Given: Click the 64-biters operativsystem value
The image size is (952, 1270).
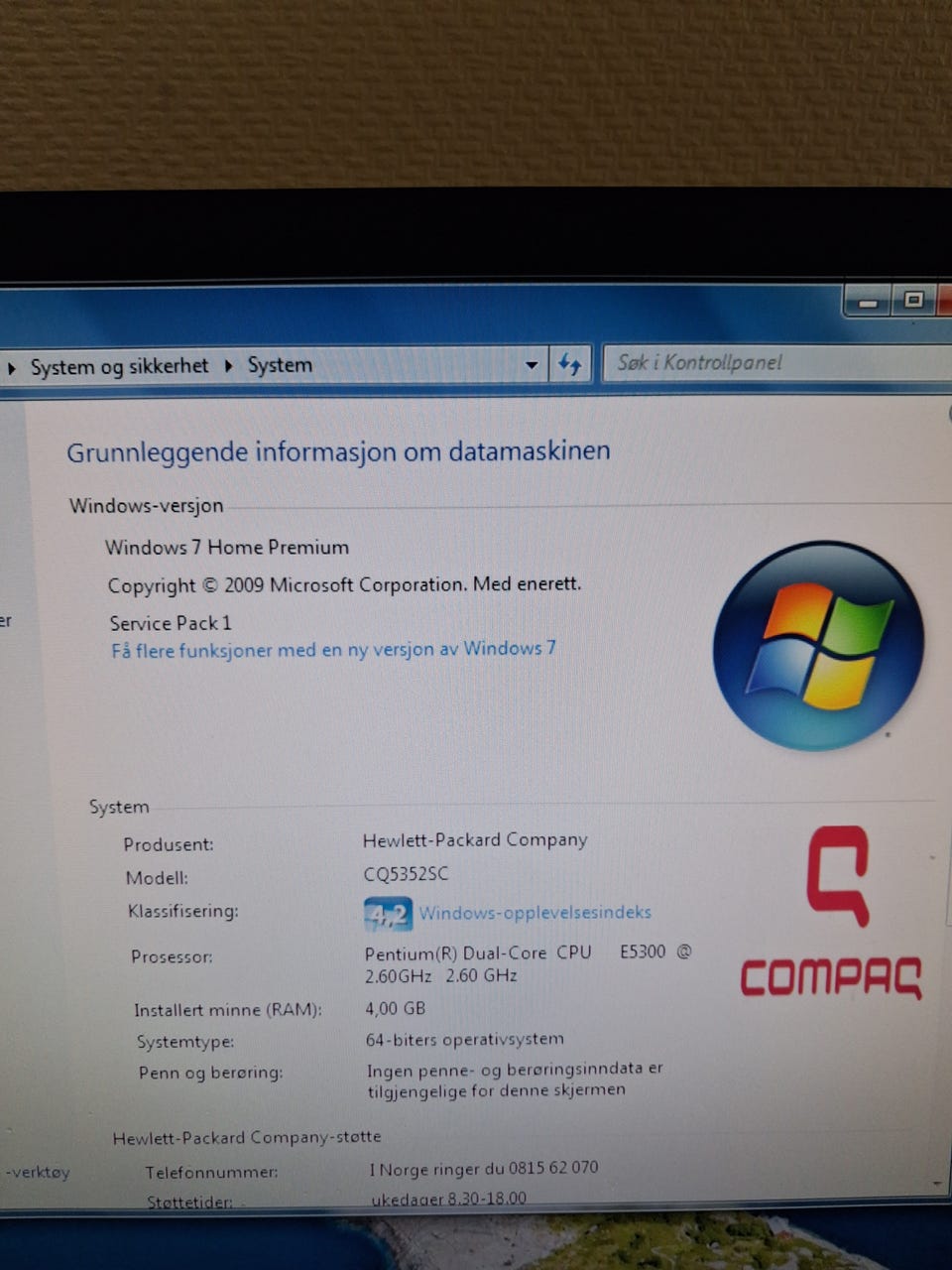Looking at the screenshot, I should 464,1039.
